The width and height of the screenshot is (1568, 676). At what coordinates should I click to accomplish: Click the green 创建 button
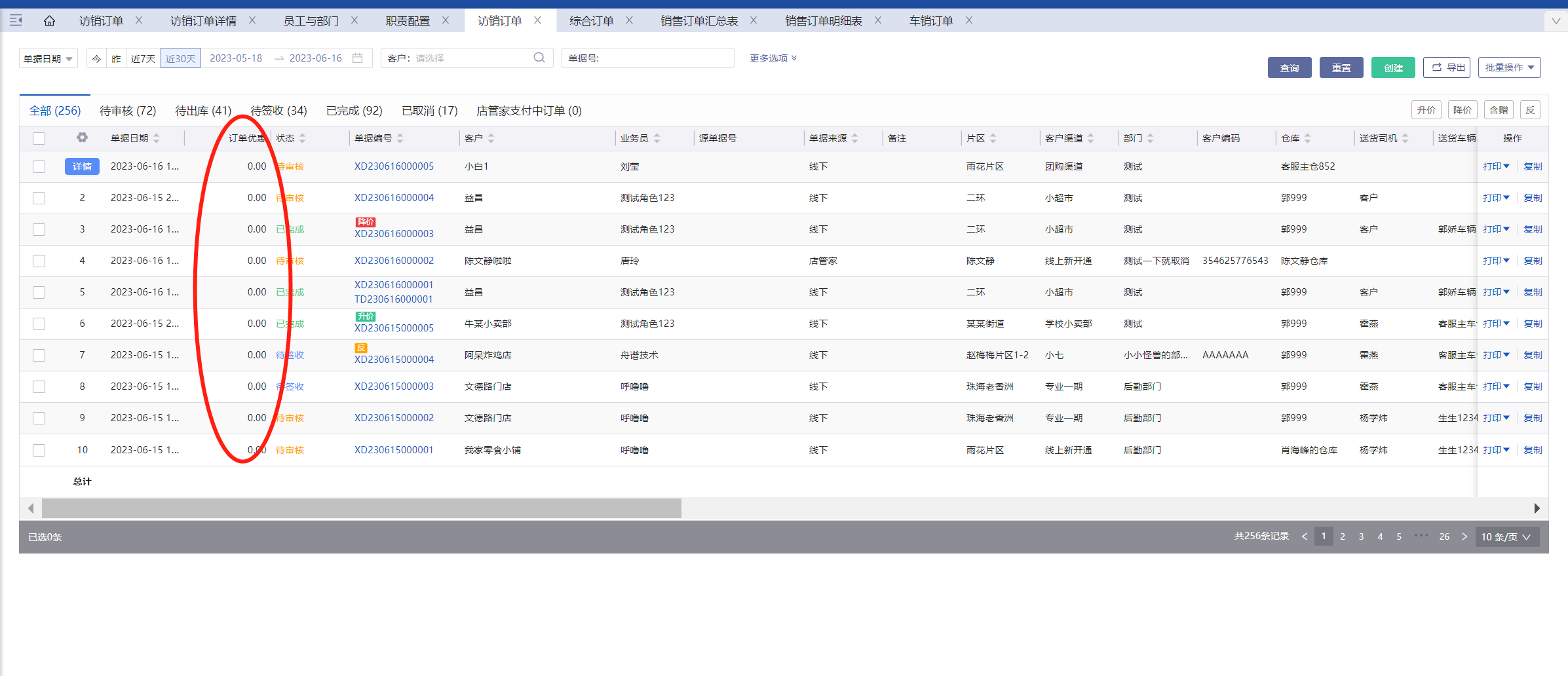click(x=1392, y=67)
